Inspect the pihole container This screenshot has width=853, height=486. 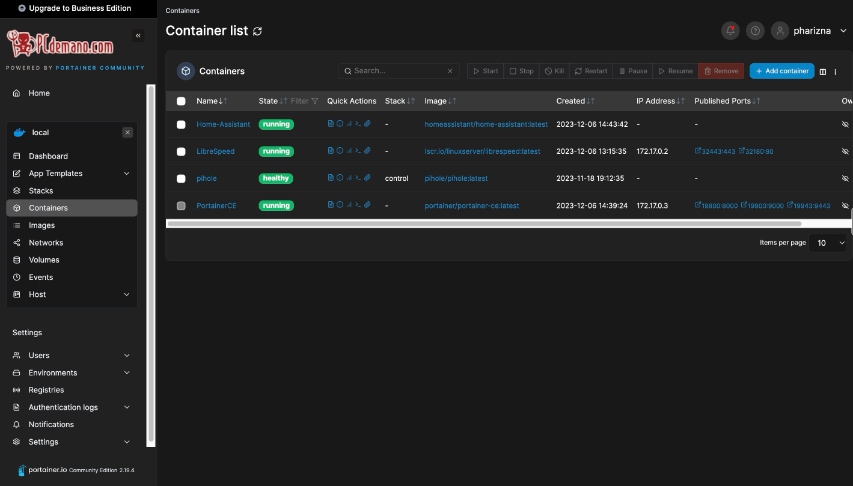click(x=339, y=178)
